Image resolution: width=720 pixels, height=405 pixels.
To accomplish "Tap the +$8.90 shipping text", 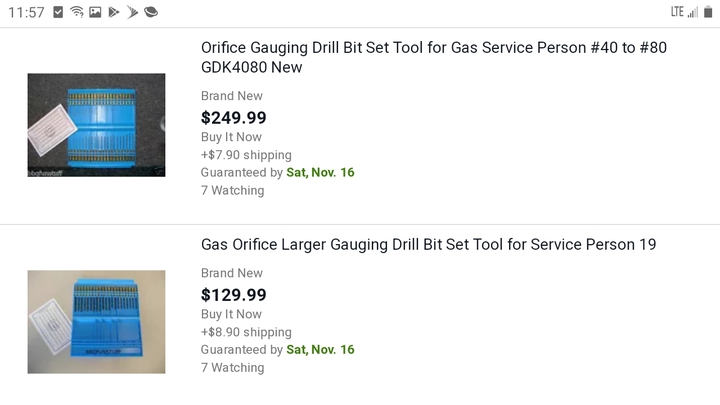I will (x=246, y=332).
